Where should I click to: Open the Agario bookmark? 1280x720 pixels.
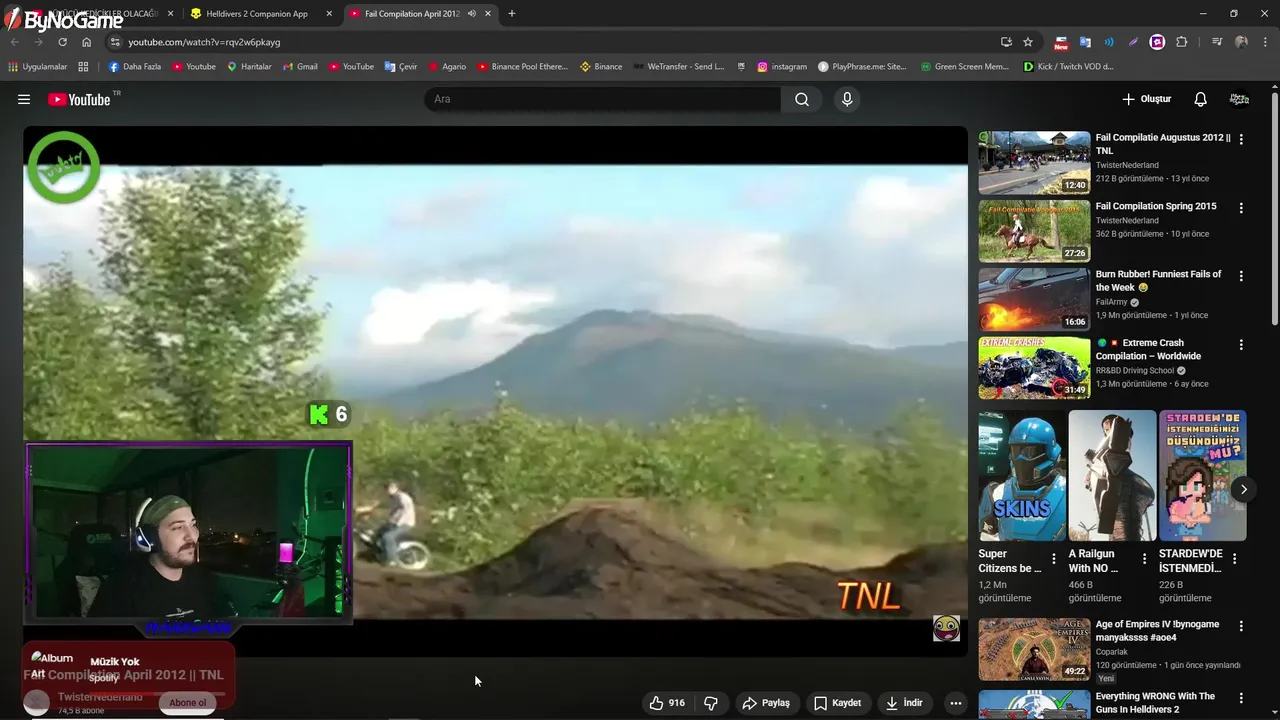(x=447, y=67)
